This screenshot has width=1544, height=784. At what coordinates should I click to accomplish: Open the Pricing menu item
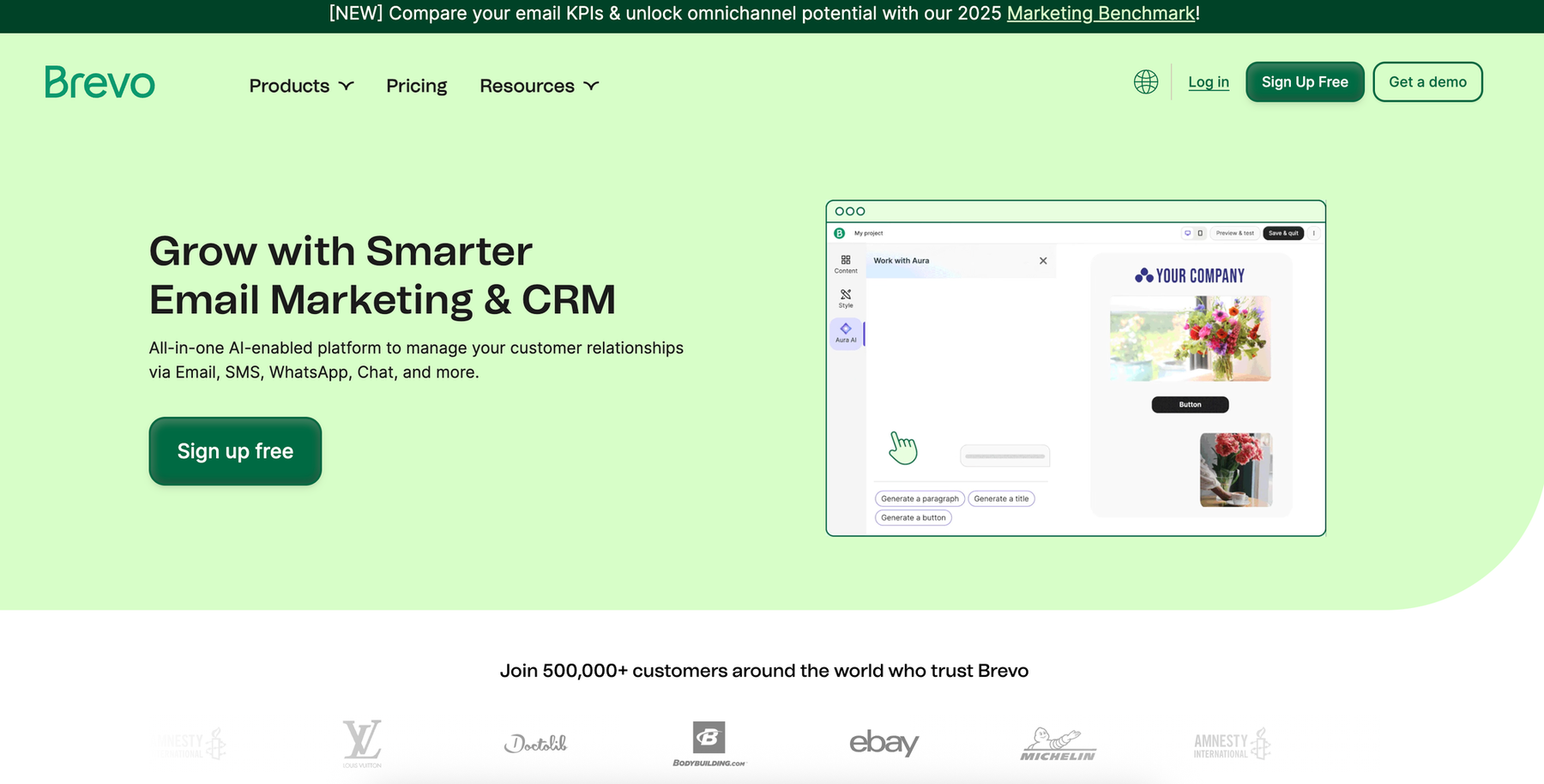(x=417, y=86)
